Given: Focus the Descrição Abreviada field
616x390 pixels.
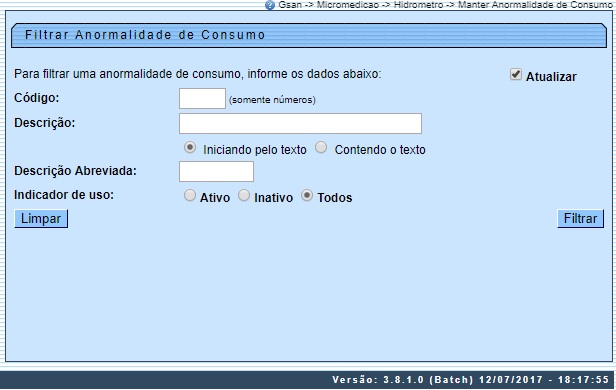Looking at the screenshot, I should coord(216,172).
